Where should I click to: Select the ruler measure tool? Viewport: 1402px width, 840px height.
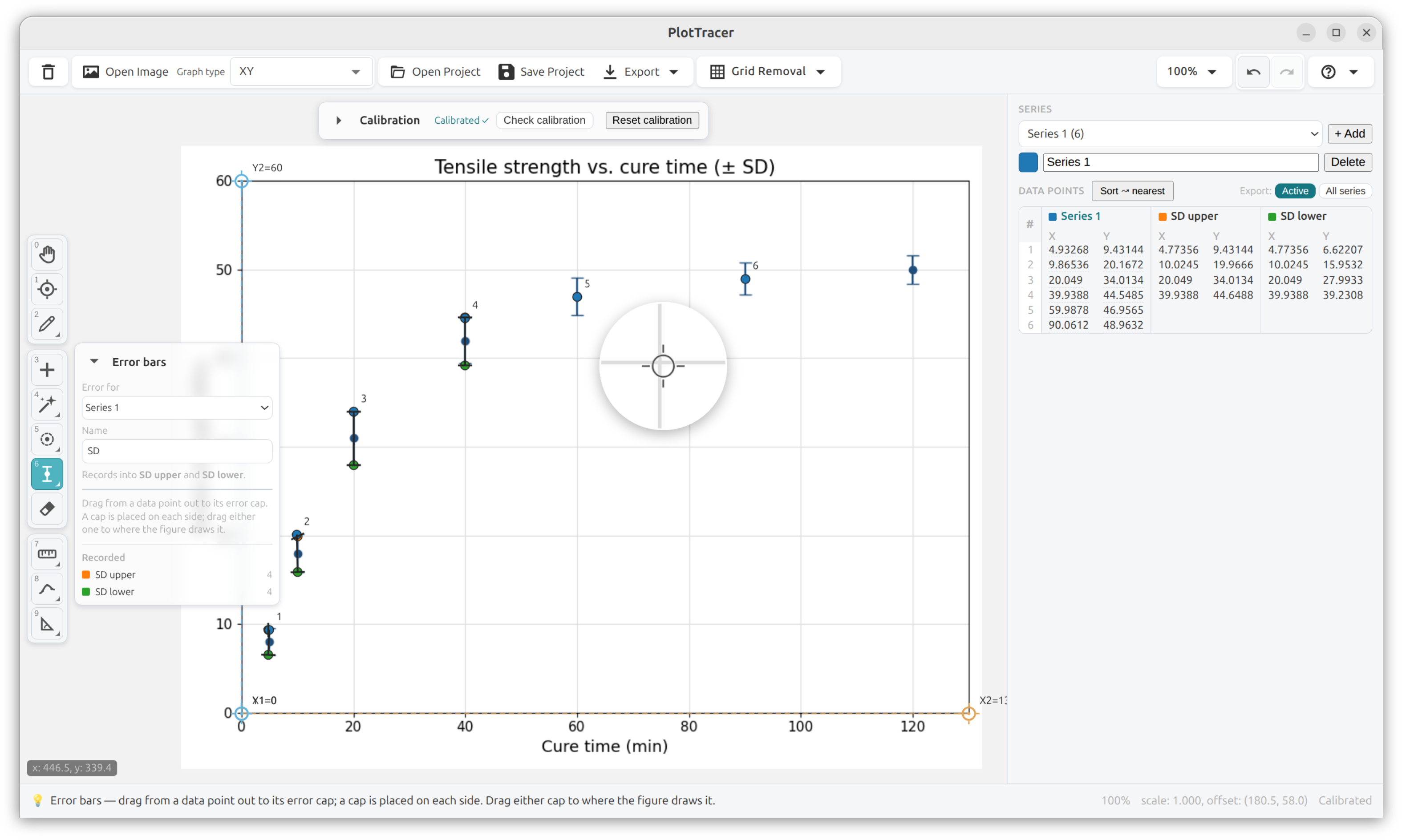(x=48, y=555)
